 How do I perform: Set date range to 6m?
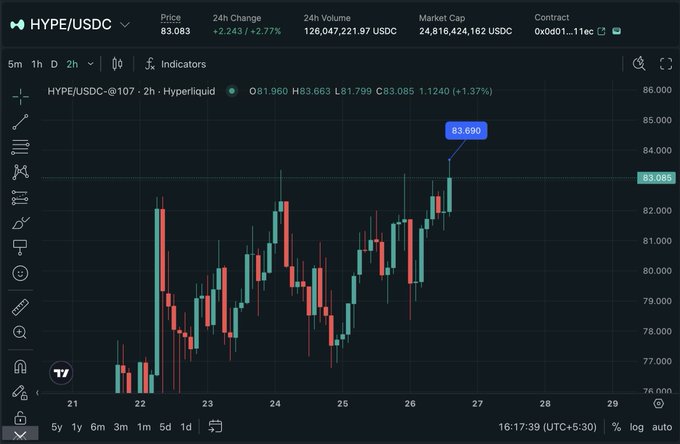click(98, 427)
